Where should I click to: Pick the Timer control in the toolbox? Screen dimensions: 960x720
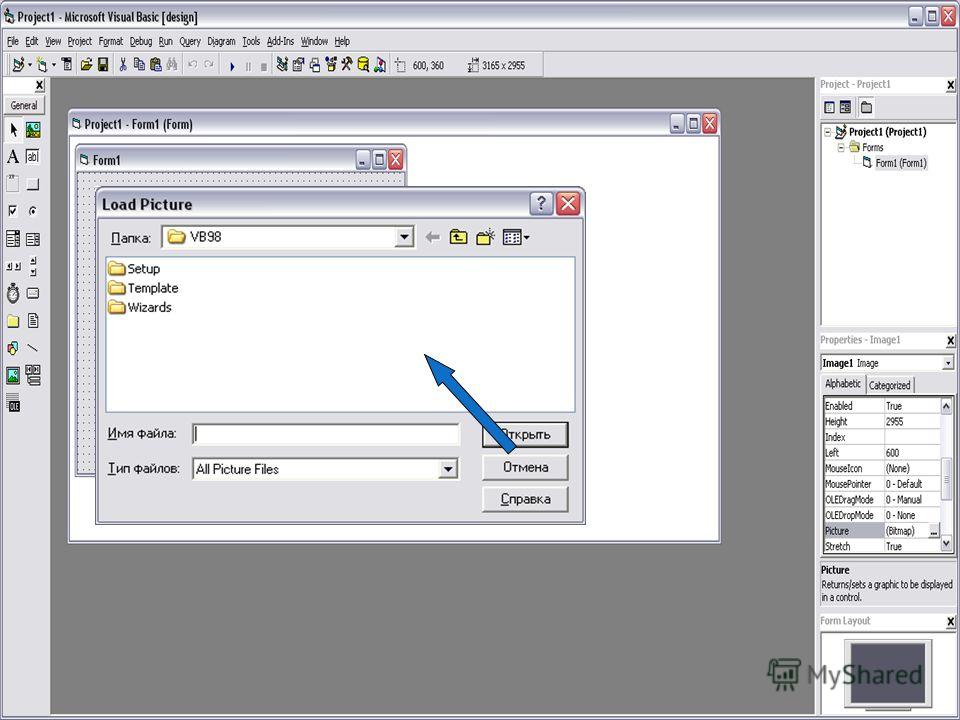13,293
